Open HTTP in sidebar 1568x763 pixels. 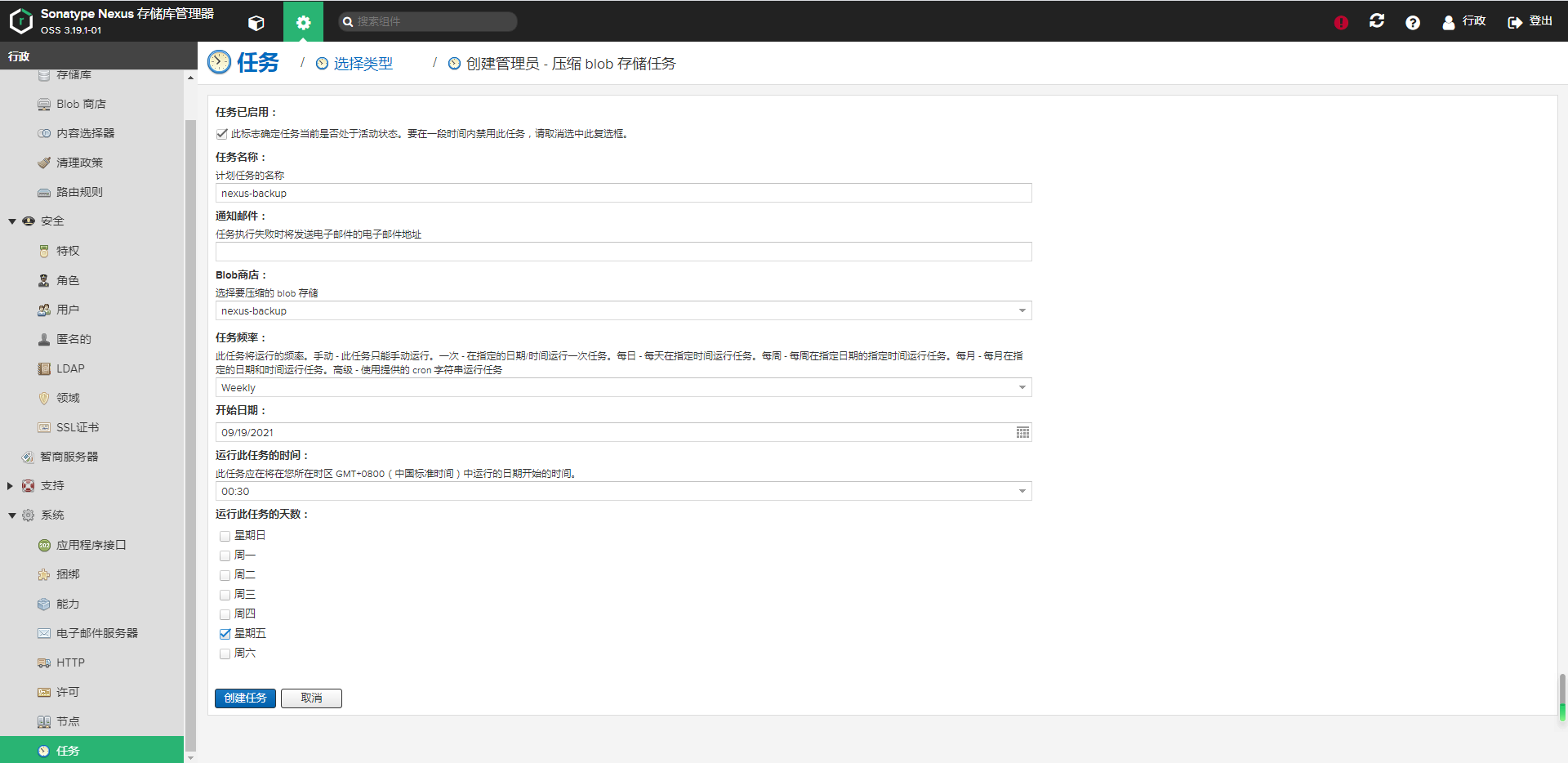70,663
